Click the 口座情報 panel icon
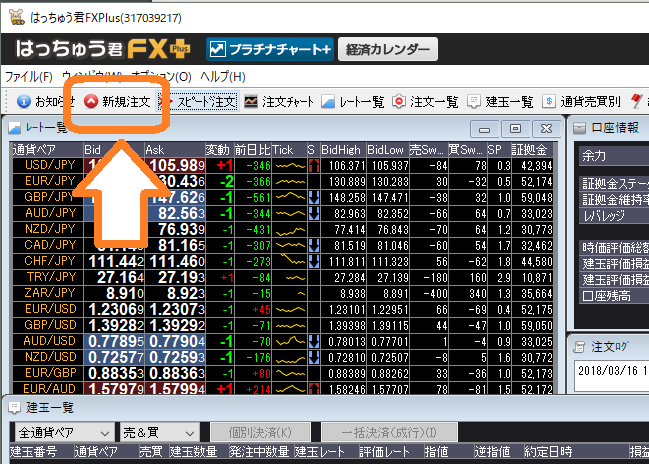Viewport: 649px width, 464px height. tap(579, 128)
